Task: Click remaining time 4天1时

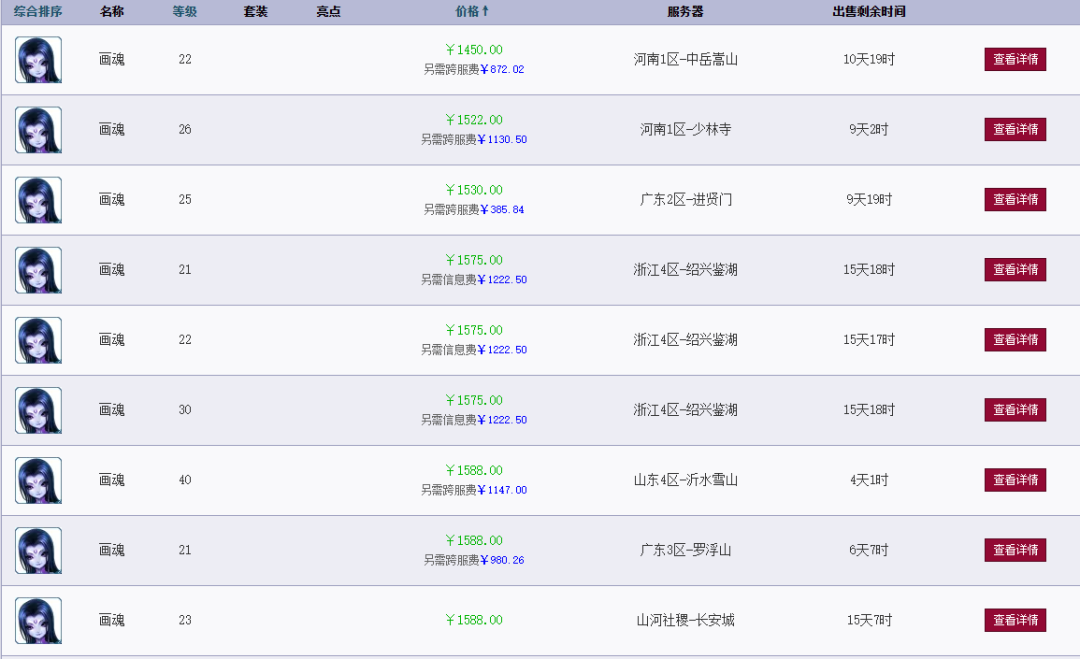Action: click(x=869, y=480)
